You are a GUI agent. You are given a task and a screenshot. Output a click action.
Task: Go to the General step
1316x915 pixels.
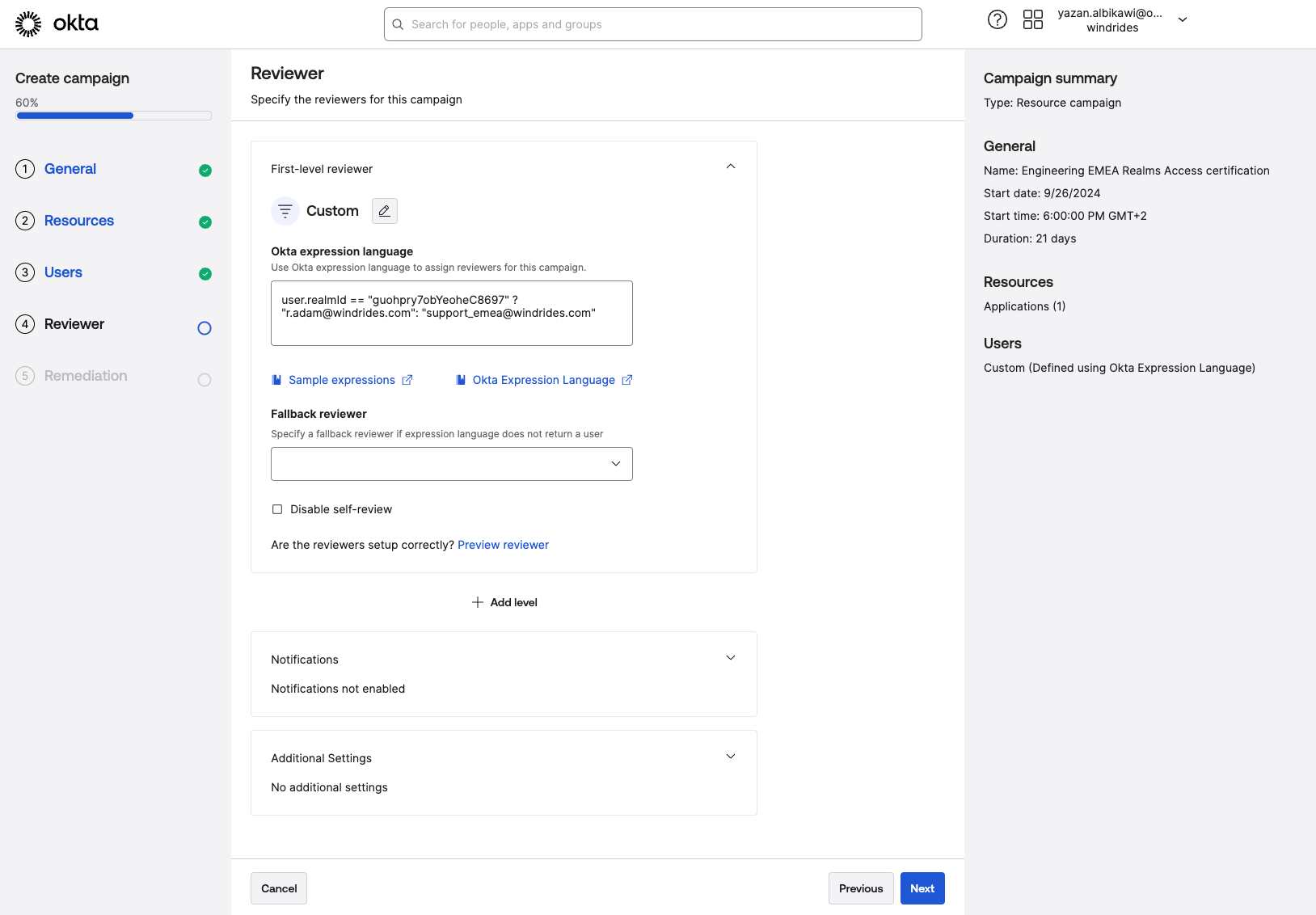[x=70, y=169]
